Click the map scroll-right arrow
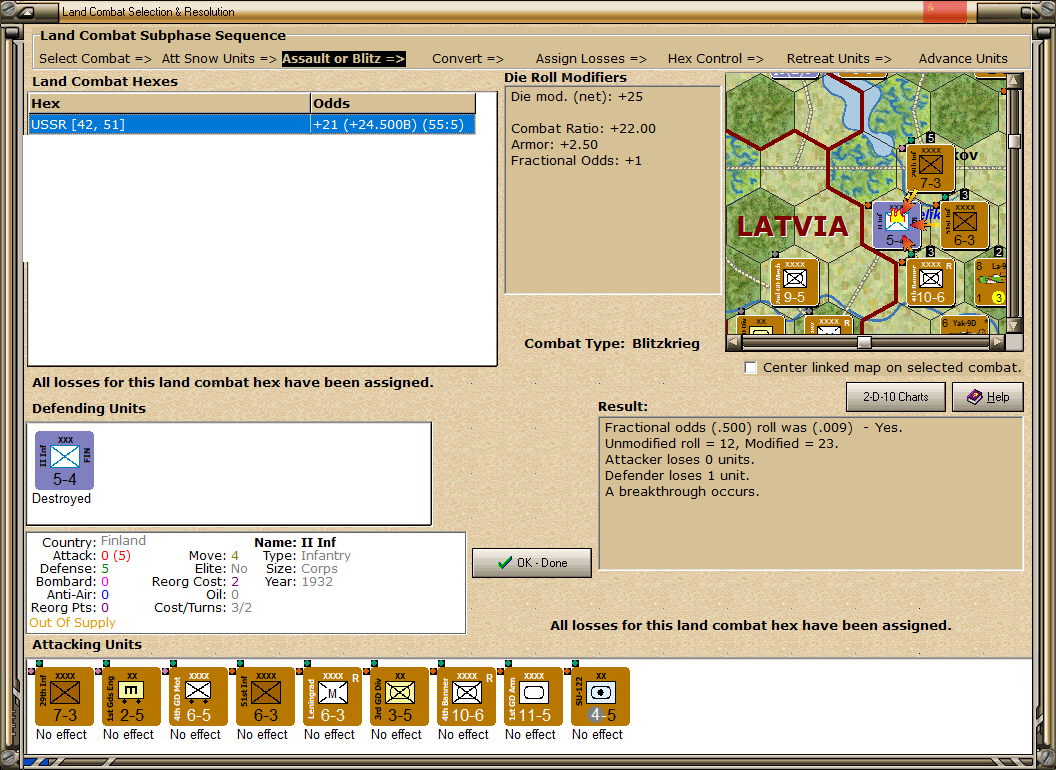Image resolution: width=1056 pixels, height=770 pixels. point(997,342)
